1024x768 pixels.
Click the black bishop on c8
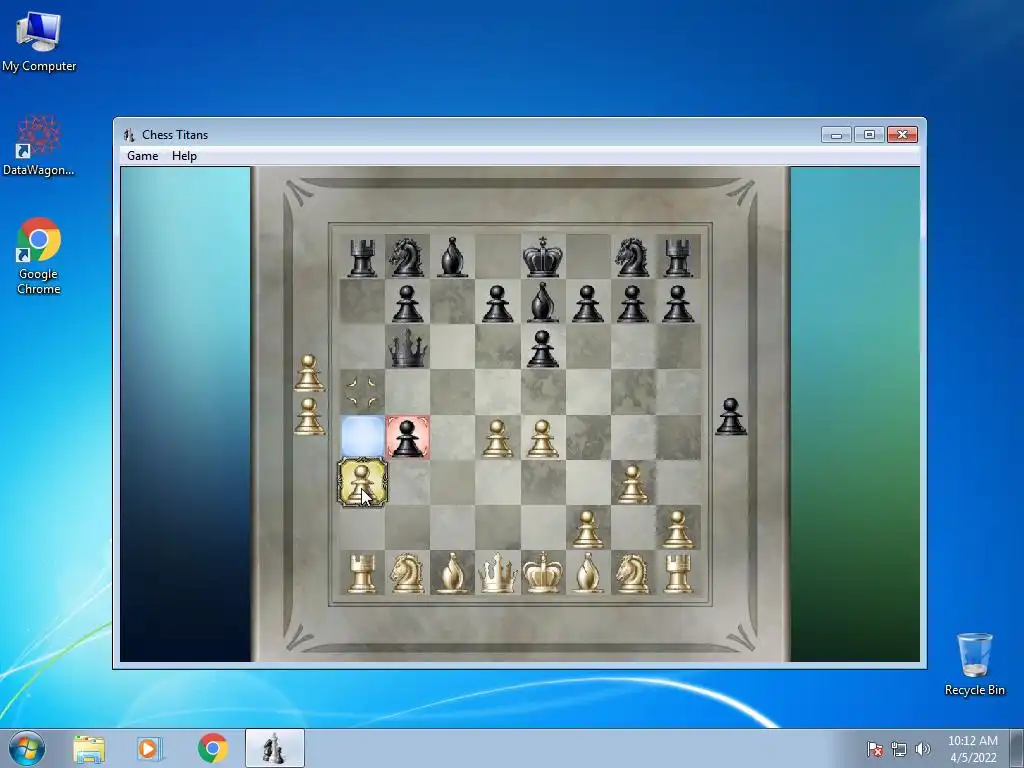(453, 257)
